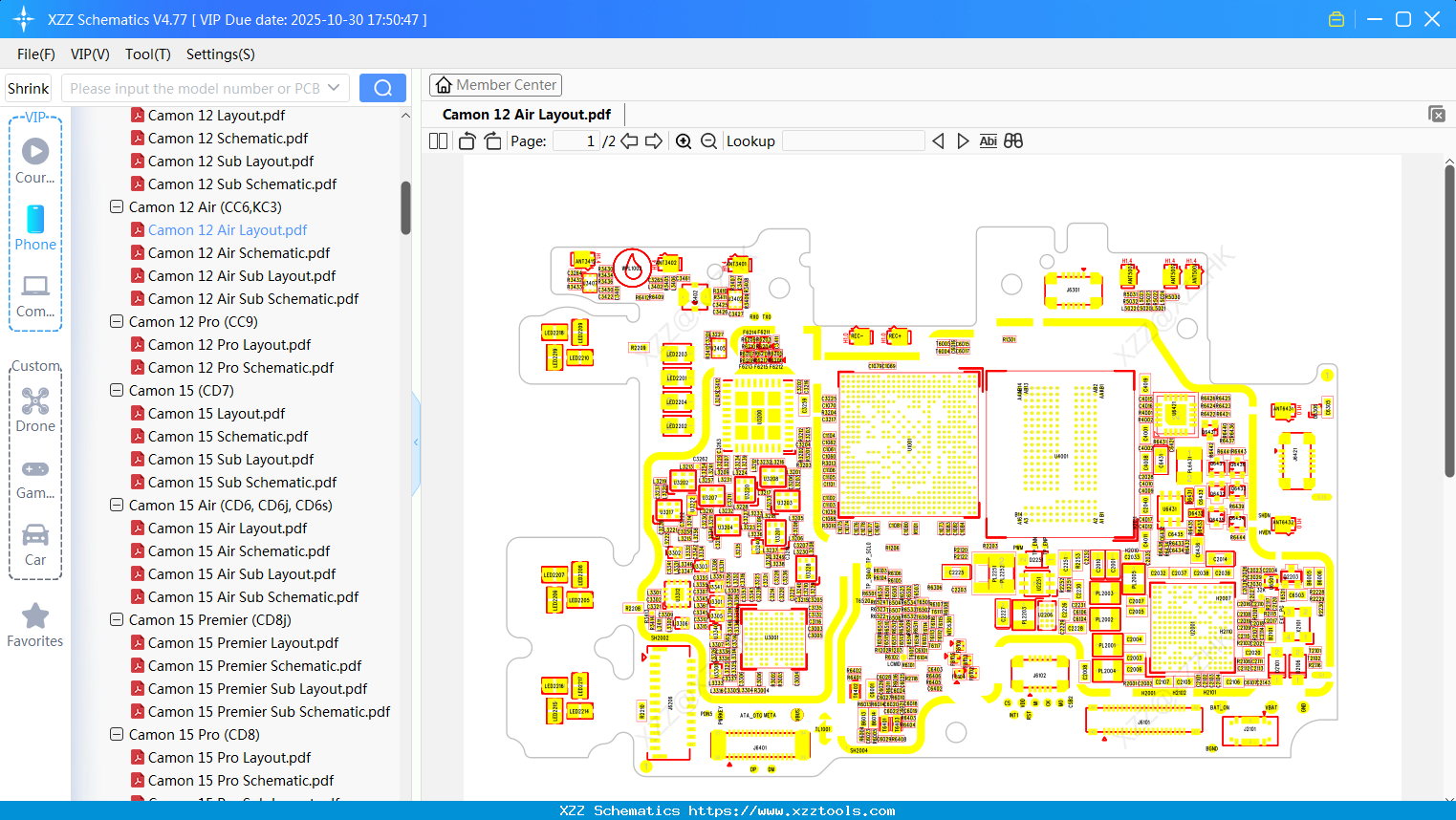Image resolution: width=1456 pixels, height=820 pixels.
Task: Click the Shrink button
Action: (x=28, y=88)
